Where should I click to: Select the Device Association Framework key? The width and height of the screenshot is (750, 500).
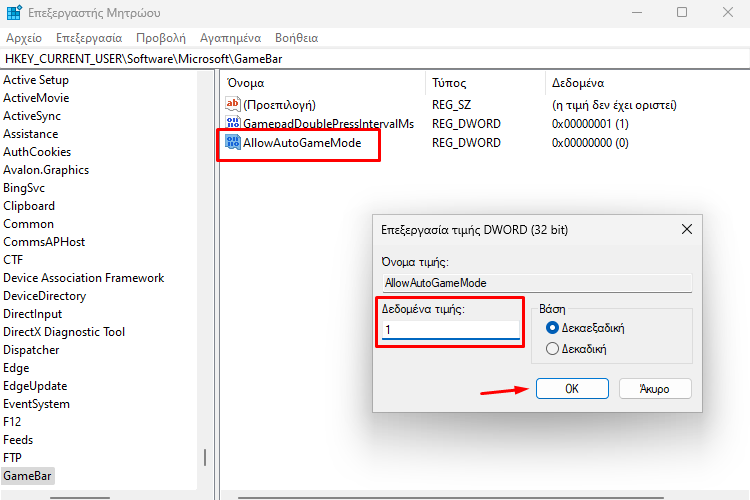click(84, 278)
